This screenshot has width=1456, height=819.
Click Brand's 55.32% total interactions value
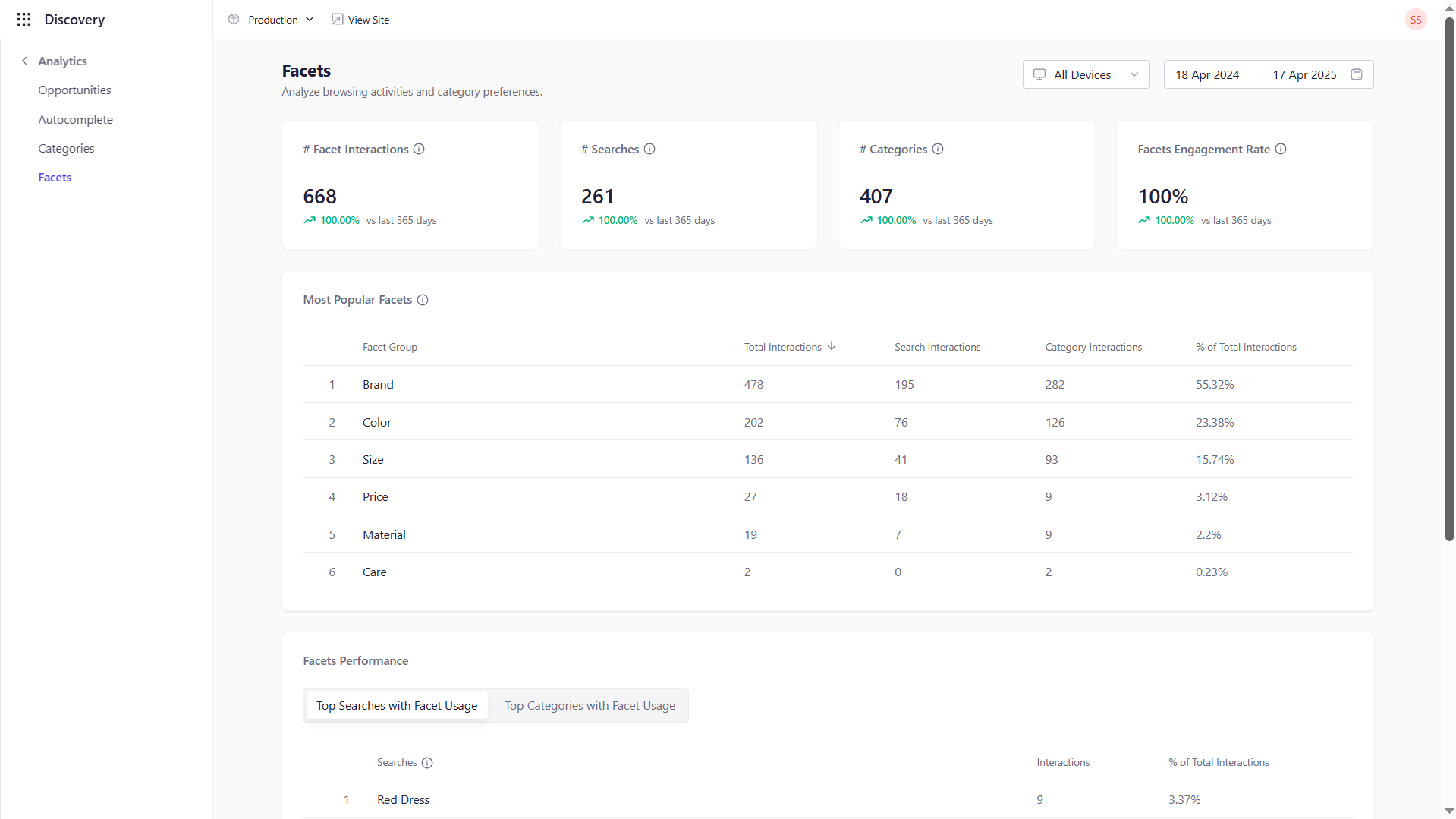pyautogui.click(x=1215, y=384)
